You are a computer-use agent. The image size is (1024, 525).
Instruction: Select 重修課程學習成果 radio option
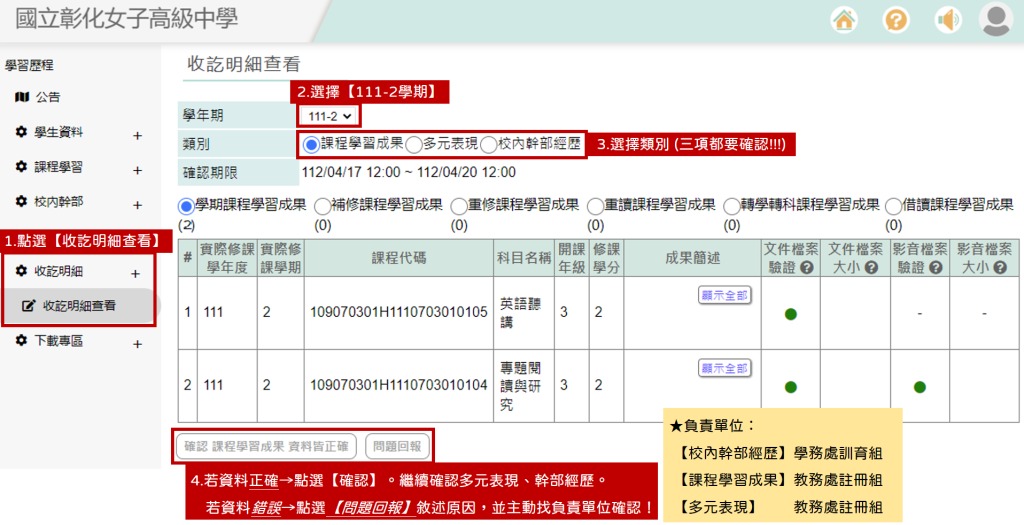(459, 206)
